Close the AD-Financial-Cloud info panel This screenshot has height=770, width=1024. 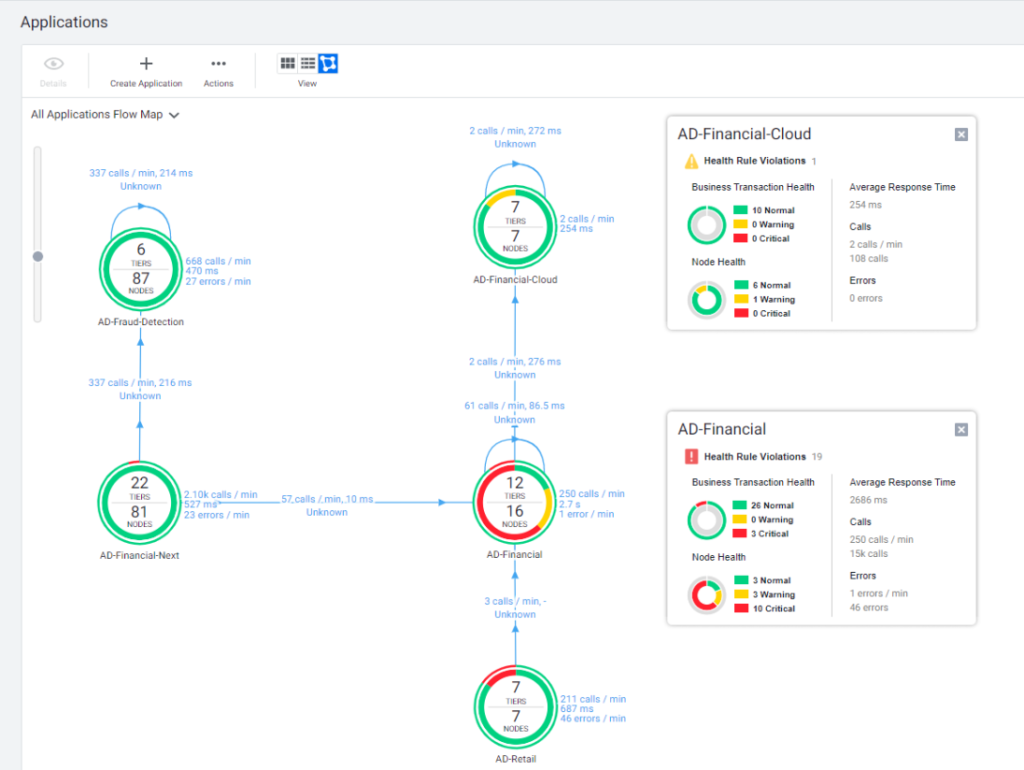(961, 135)
